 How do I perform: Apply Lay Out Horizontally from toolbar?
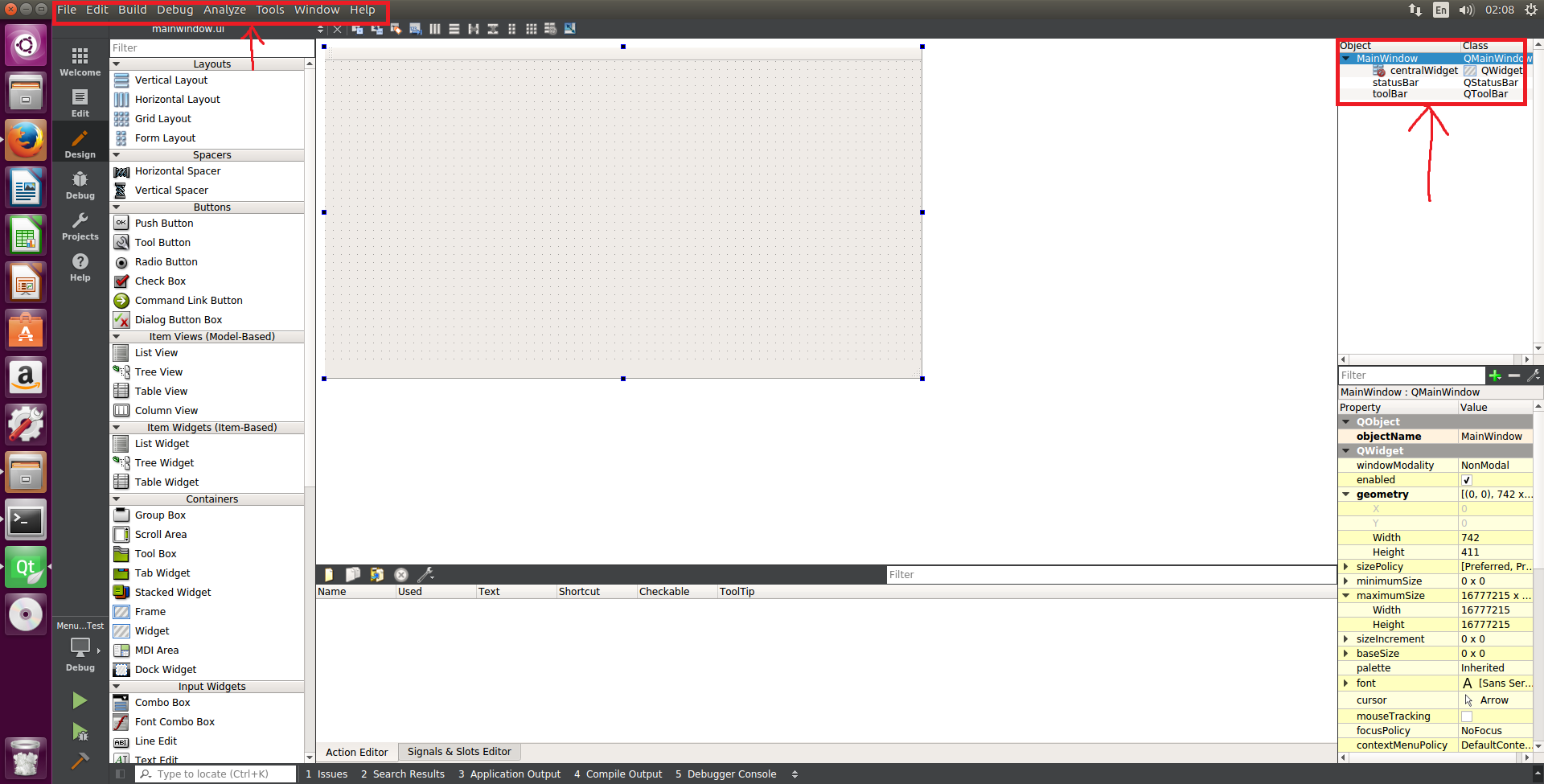point(435,29)
